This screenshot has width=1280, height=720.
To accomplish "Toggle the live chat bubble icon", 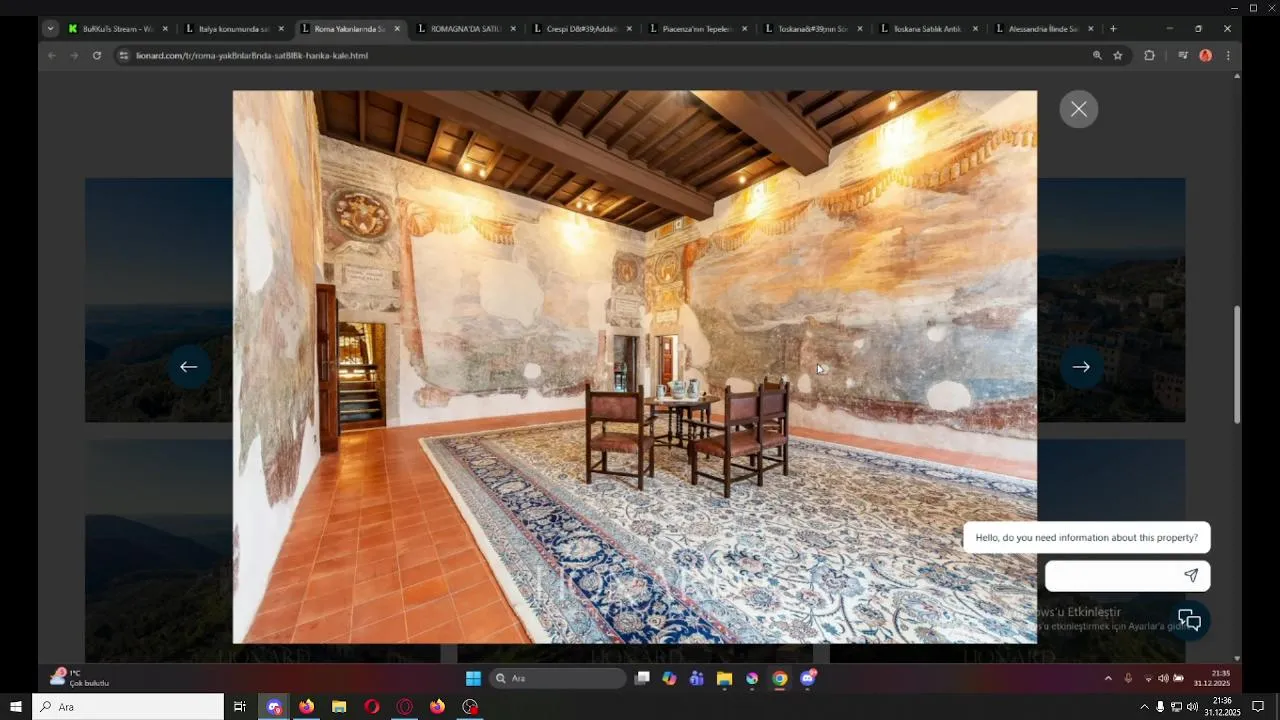I will pyautogui.click(x=1189, y=620).
